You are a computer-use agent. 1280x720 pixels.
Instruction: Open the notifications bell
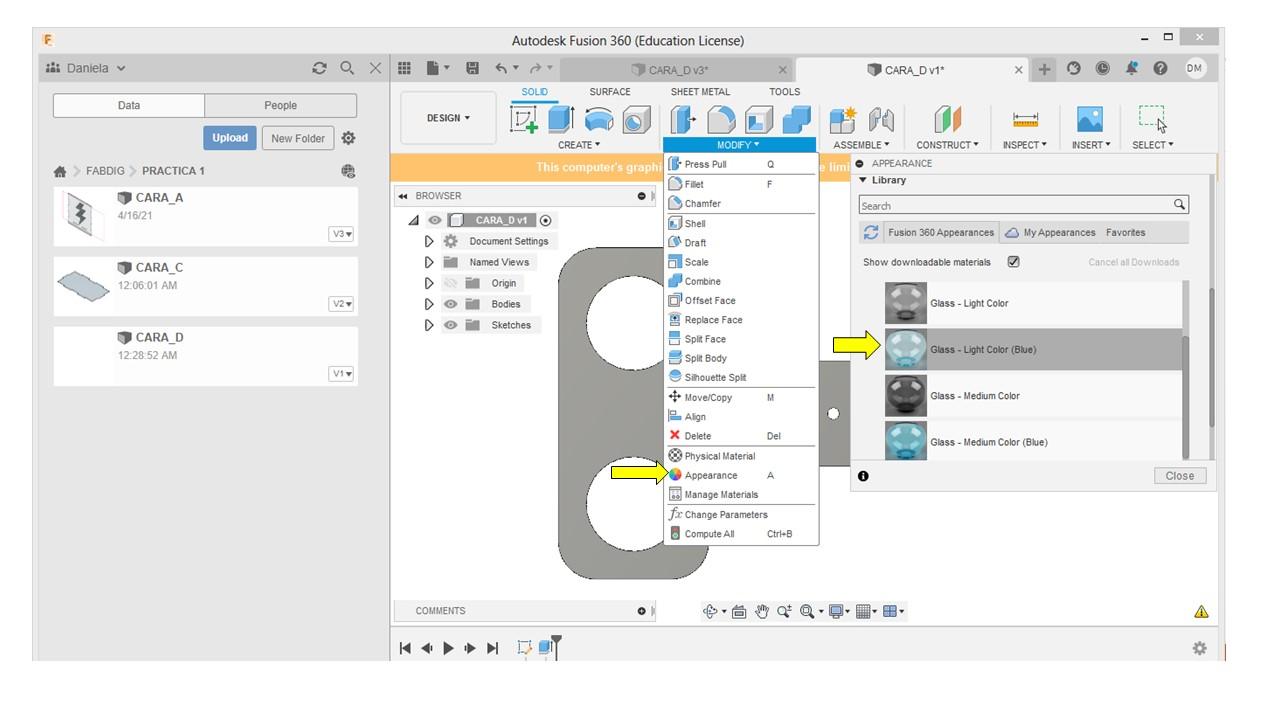click(1132, 69)
